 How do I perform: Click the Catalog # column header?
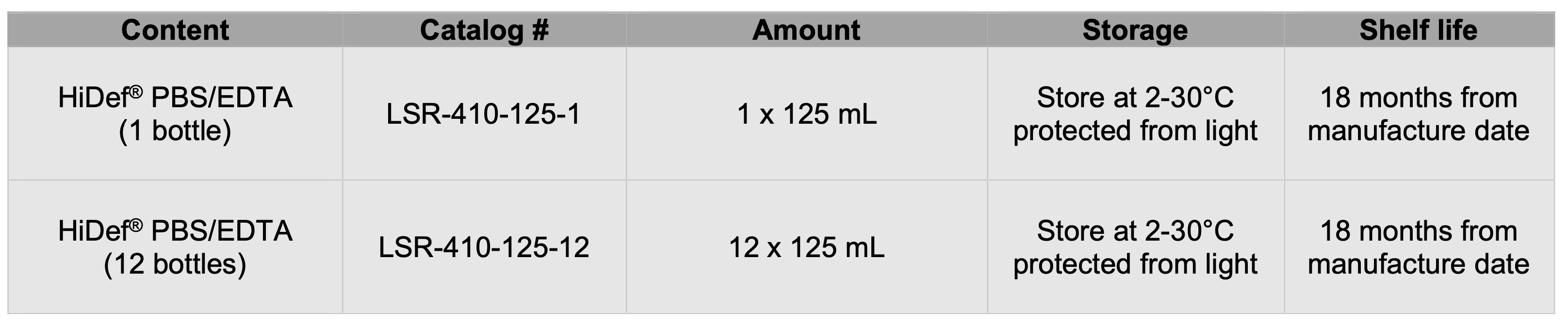[x=485, y=30]
